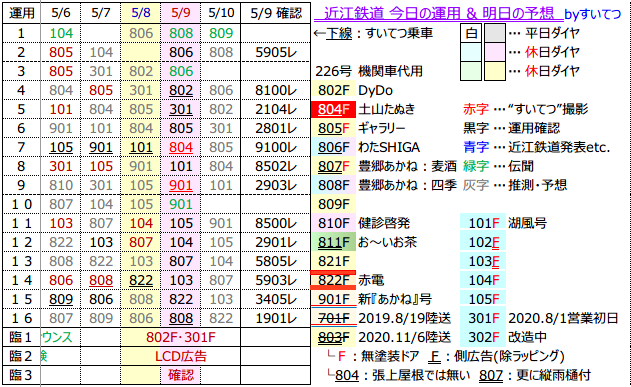Select underlined 808 in row 16, 5/9
The height and width of the screenshot is (387, 631).
(181, 318)
